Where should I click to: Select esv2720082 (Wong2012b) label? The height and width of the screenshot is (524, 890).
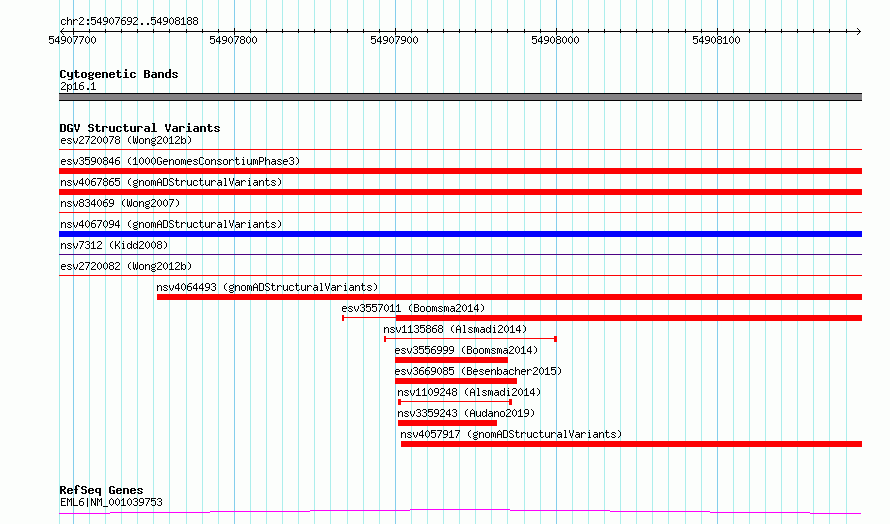(x=126, y=266)
